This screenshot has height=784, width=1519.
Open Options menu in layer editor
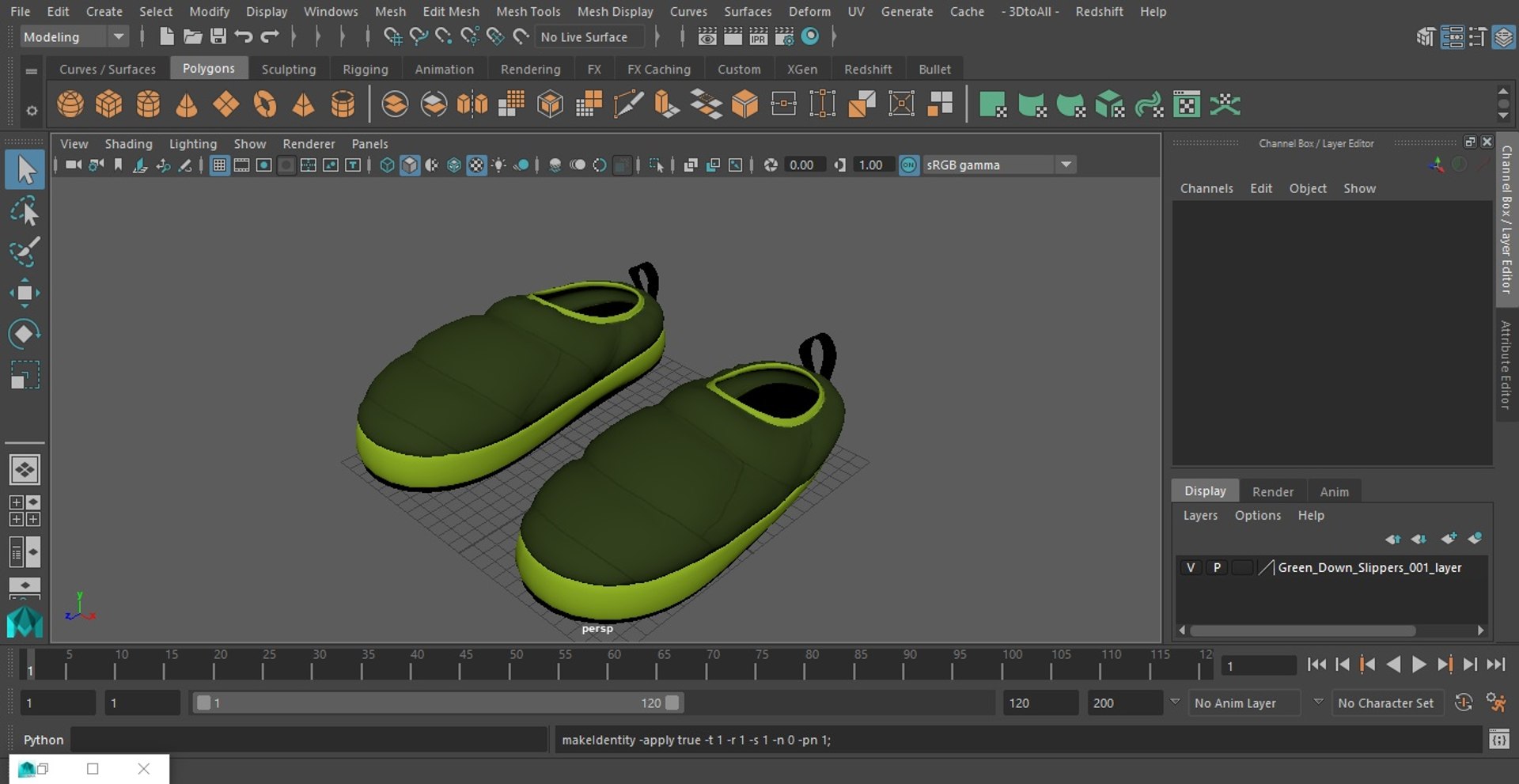point(1257,515)
